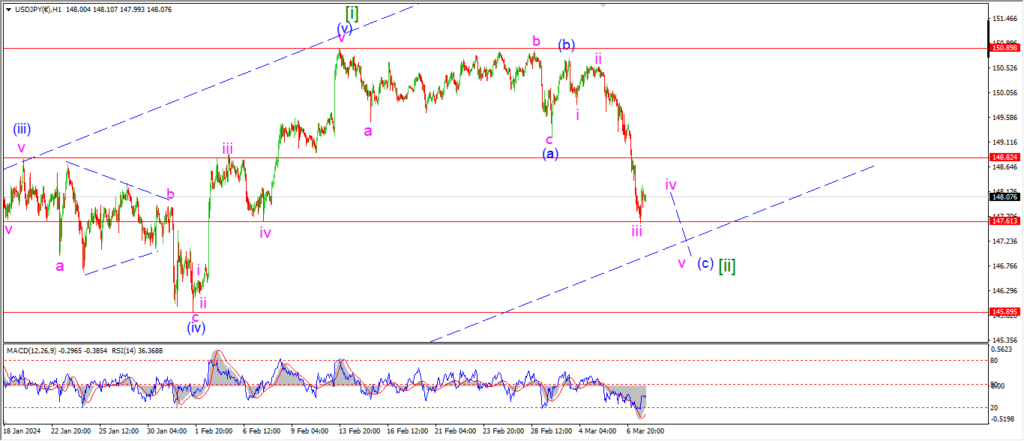Select the blue (iv) wave label

click(x=195, y=327)
